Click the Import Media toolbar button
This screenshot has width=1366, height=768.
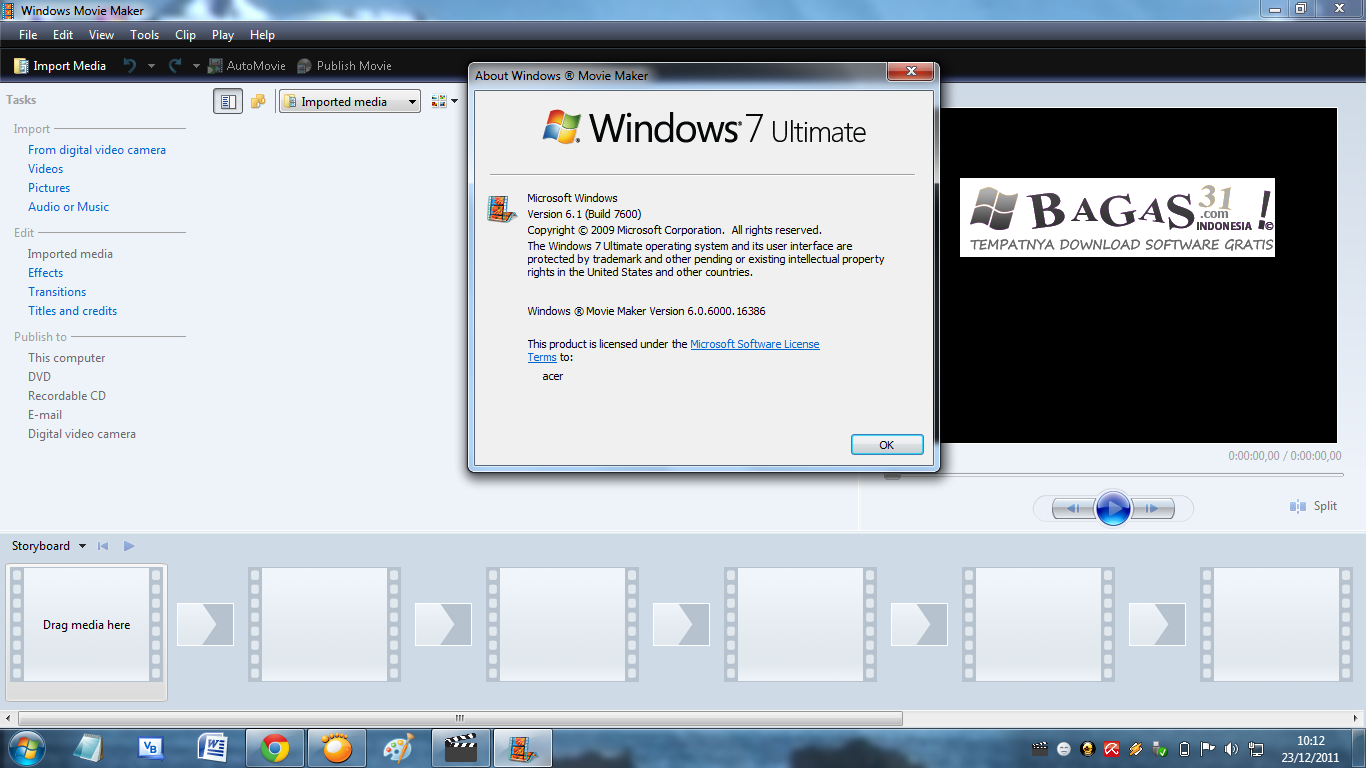[x=60, y=65]
